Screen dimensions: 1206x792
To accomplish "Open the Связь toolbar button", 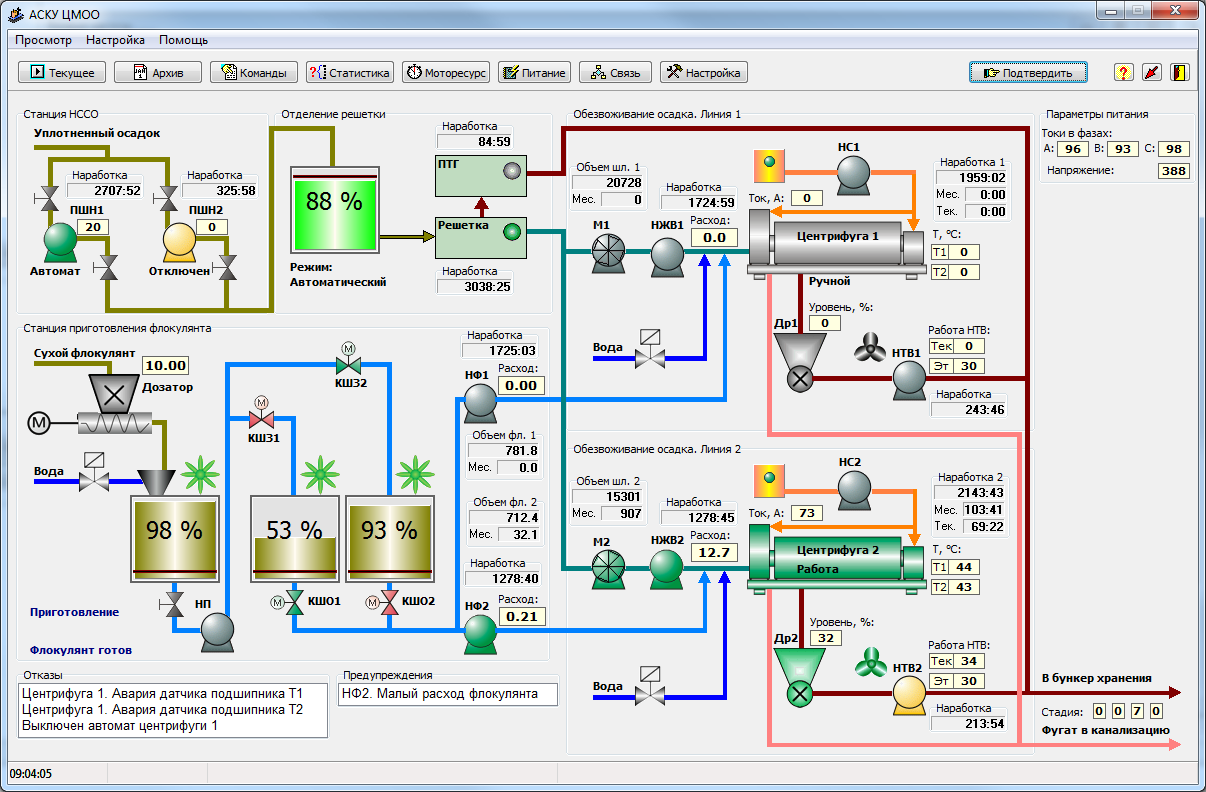I will tap(616, 72).
